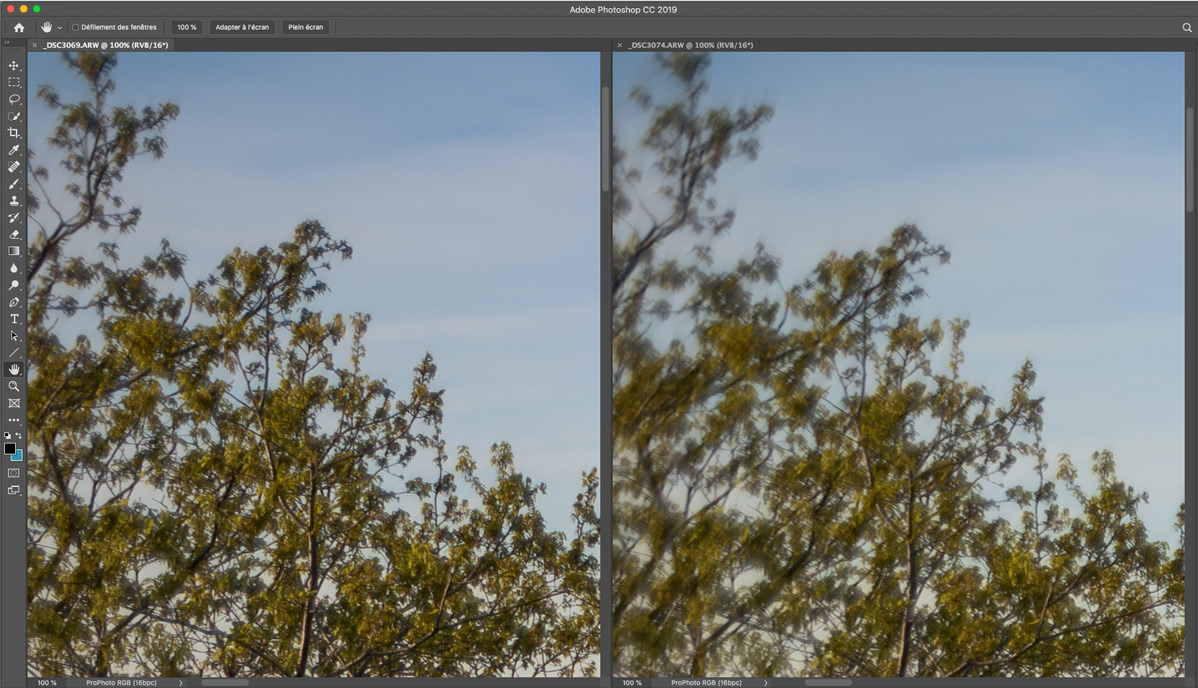Choose the Eraser tool
Viewport: 1198px width, 688px height.
coord(14,235)
